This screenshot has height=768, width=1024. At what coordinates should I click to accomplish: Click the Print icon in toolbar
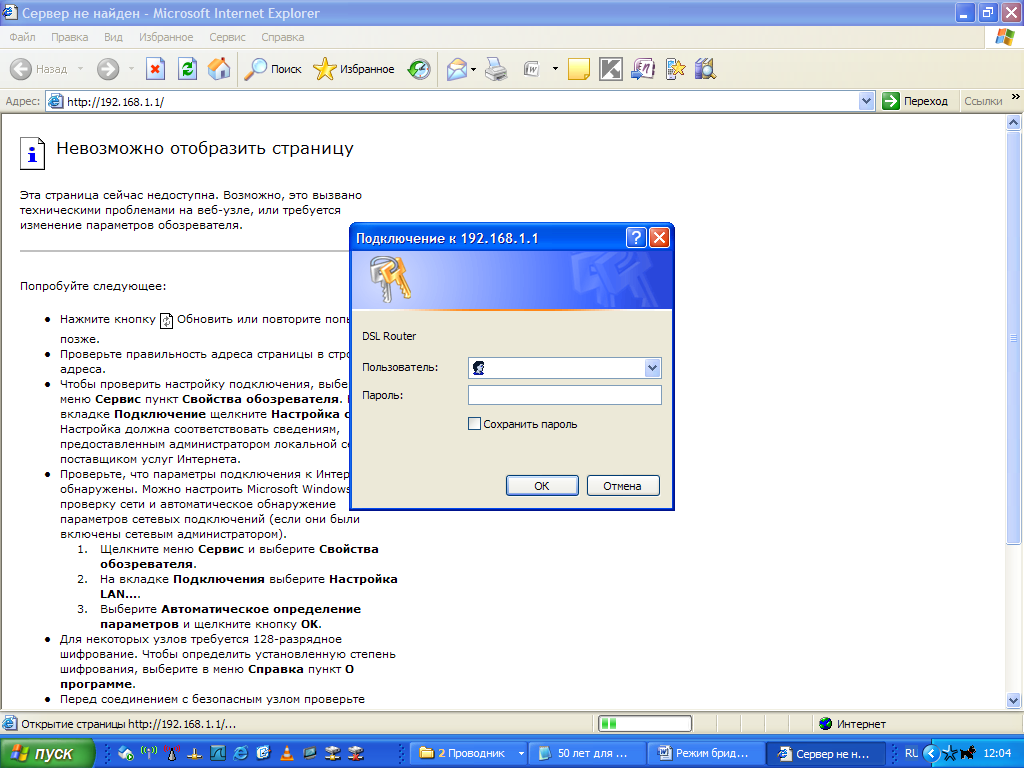coord(496,69)
